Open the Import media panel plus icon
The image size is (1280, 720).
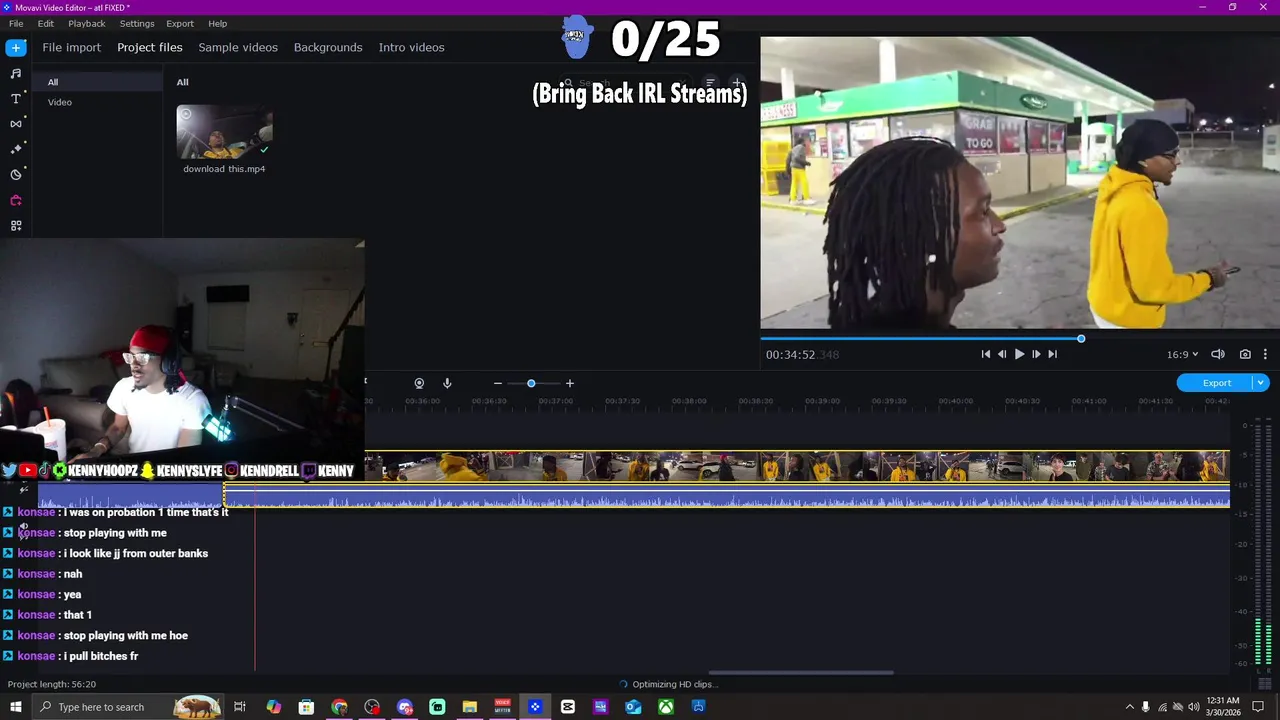coord(15,47)
